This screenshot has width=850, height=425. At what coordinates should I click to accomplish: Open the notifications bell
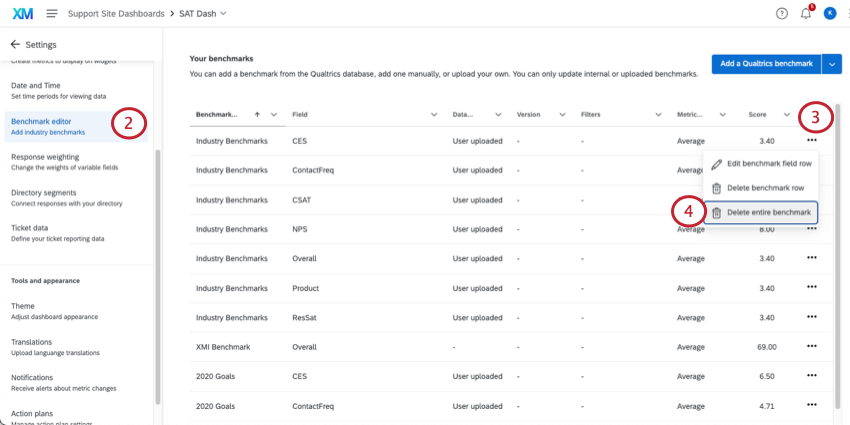point(806,13)
